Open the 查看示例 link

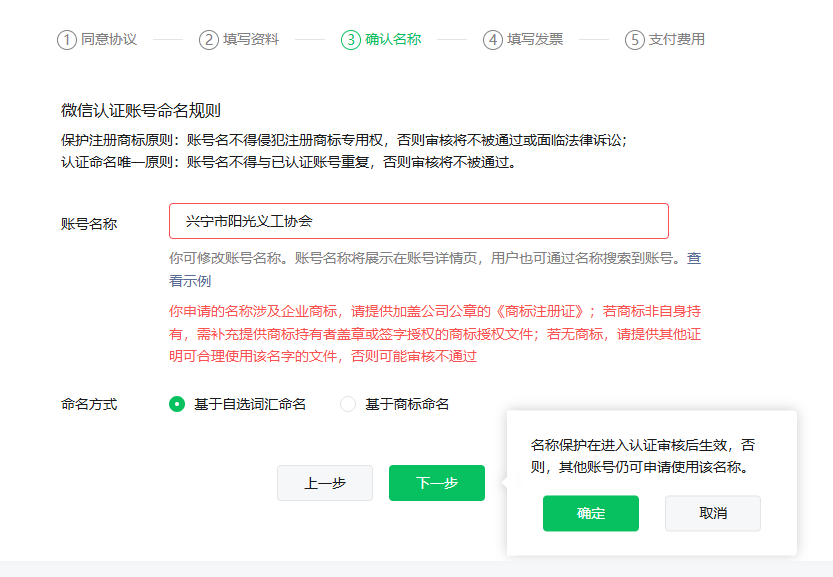coord(190,281)
